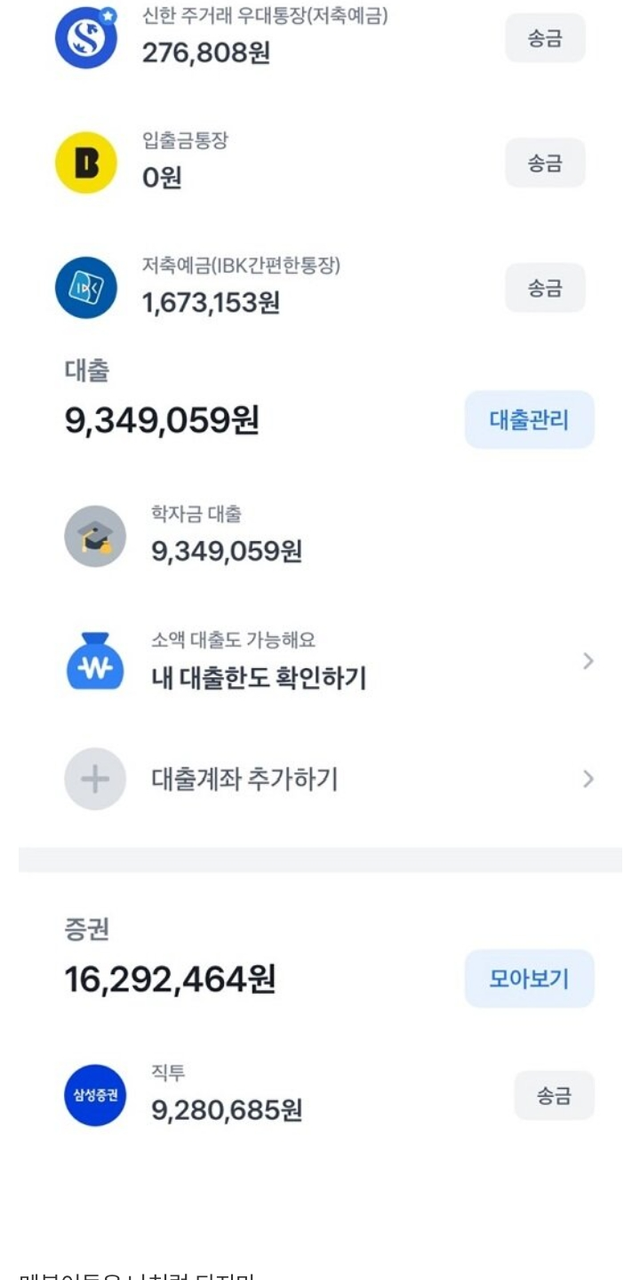Tap the blue money bag icon
This screenshot has width=640, height=1280.
(x=95, y=662)
